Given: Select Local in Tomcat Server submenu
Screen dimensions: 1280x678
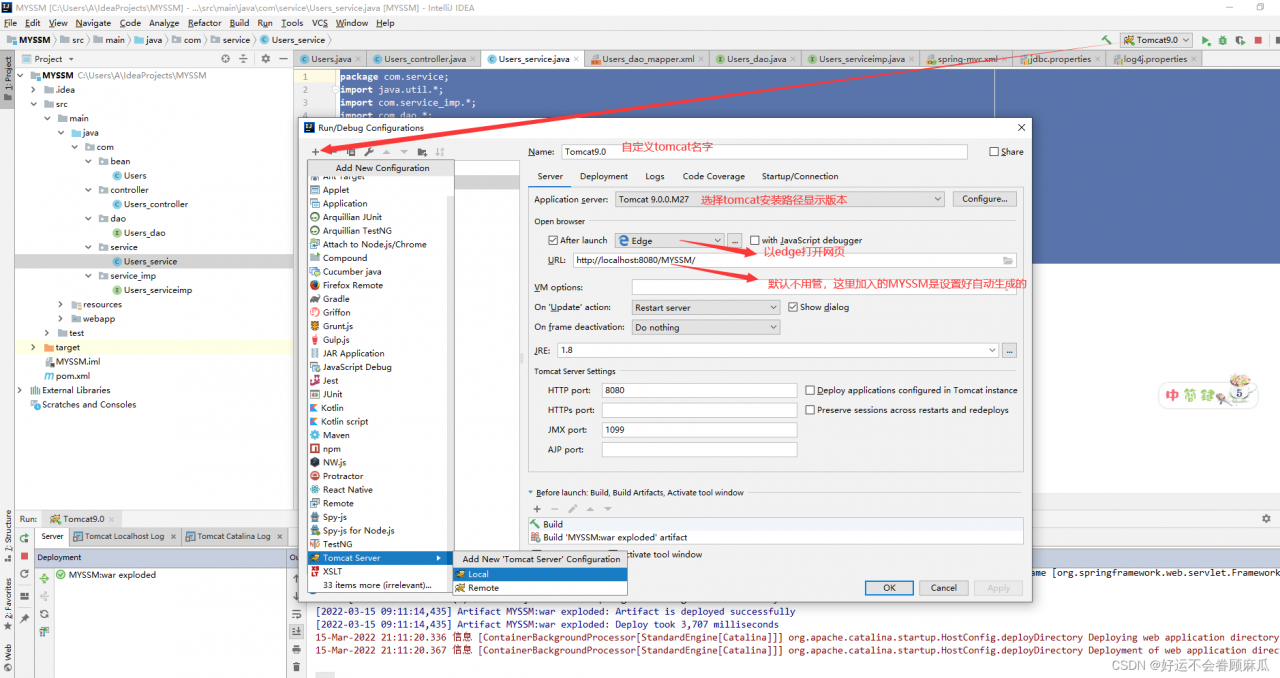Looking at the screenshot, I should (x=479, y=574).
